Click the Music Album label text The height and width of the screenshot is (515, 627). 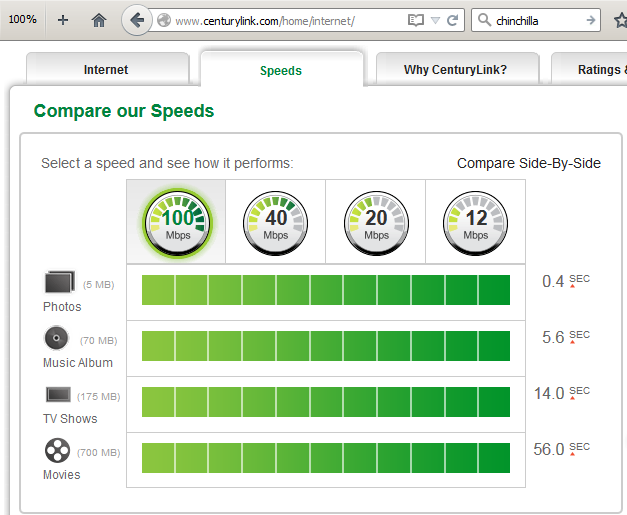78,363
